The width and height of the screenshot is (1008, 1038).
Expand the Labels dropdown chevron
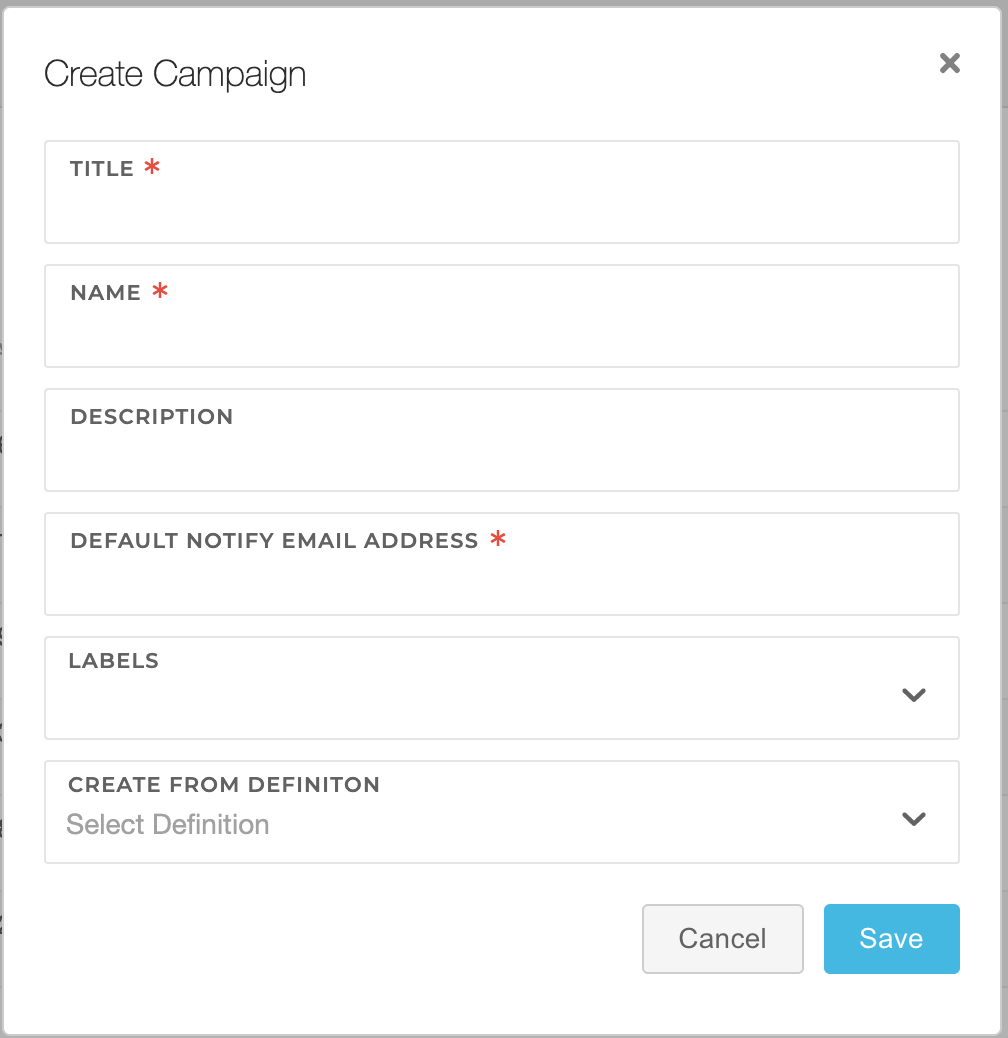click(914, 695)
